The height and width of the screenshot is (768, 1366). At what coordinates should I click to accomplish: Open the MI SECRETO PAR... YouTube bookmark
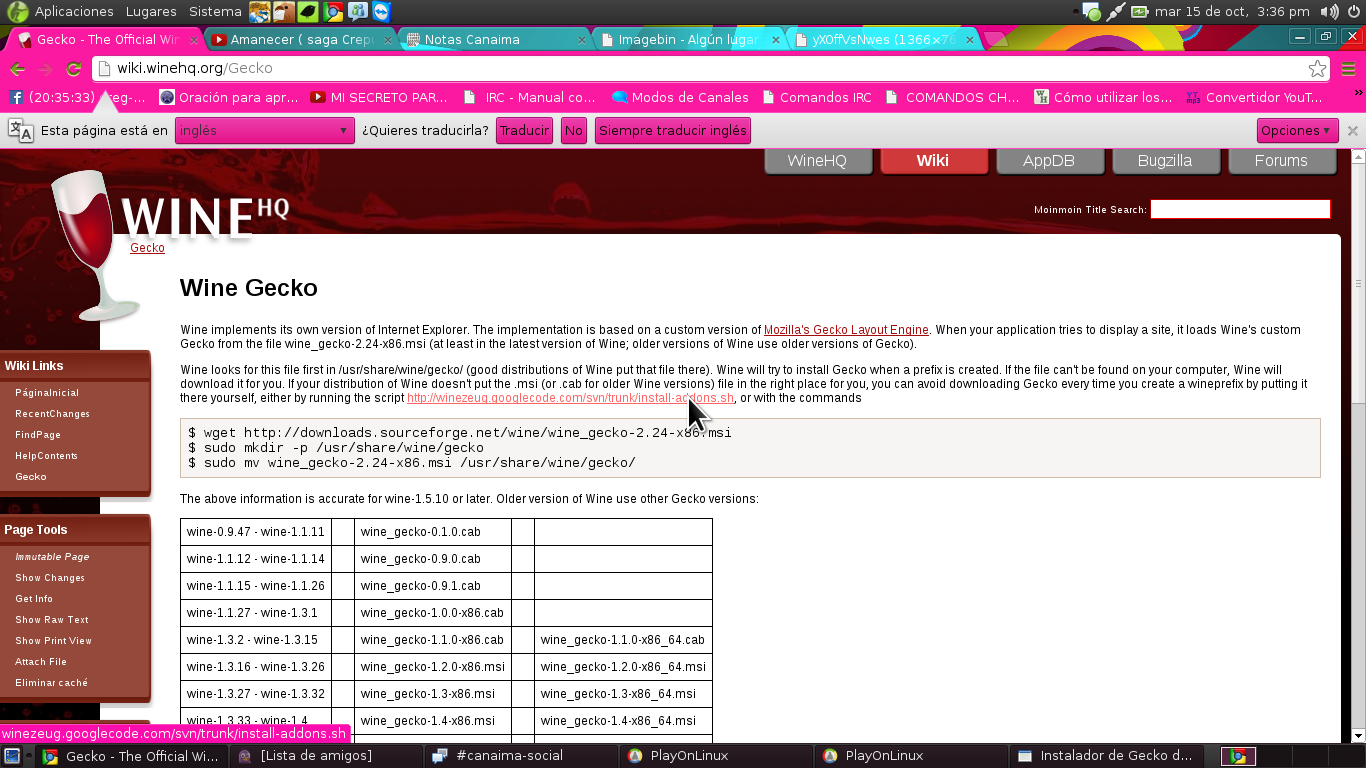379,97
